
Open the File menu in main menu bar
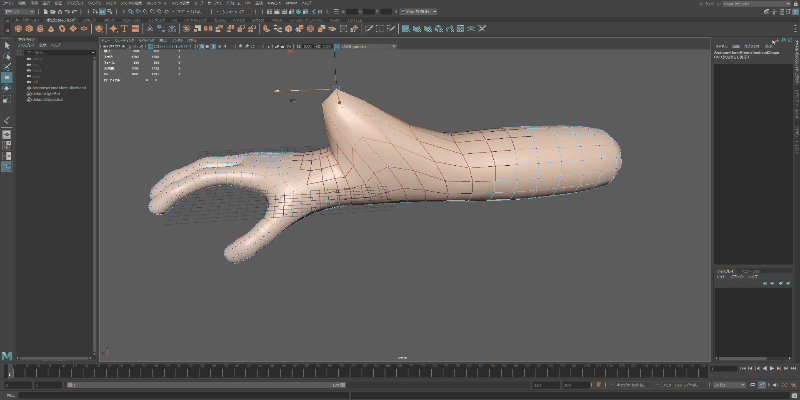pyautogui.click(x=9, y=5)
